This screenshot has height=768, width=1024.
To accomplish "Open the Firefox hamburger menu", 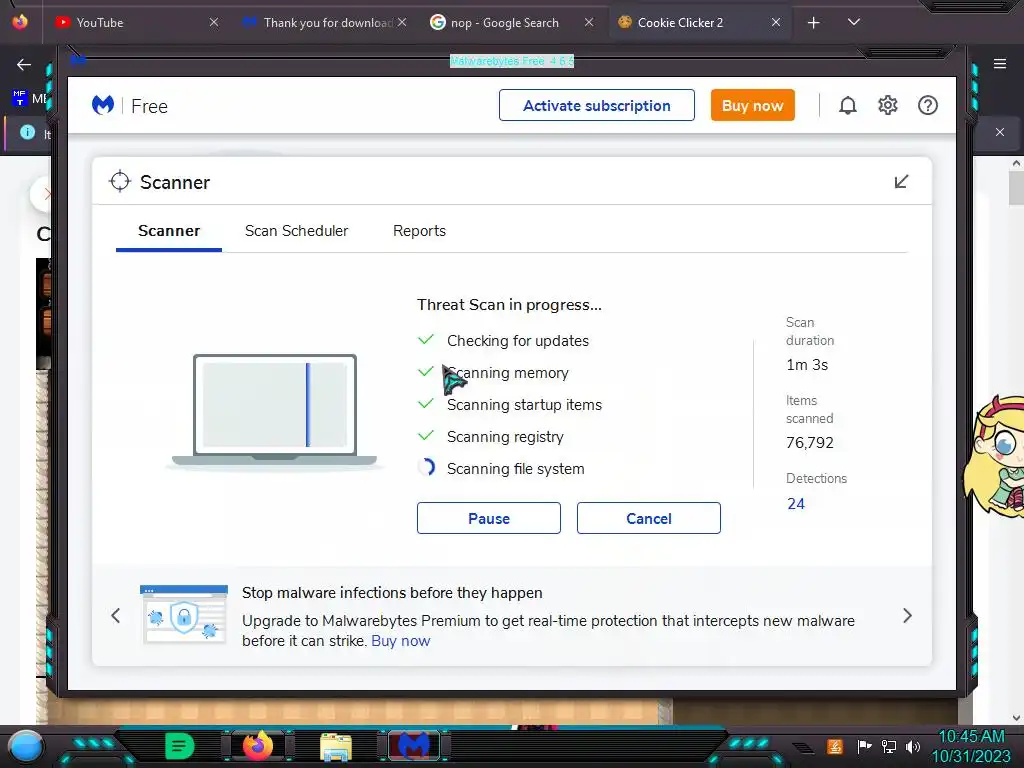I will (x=1000, y=63).
